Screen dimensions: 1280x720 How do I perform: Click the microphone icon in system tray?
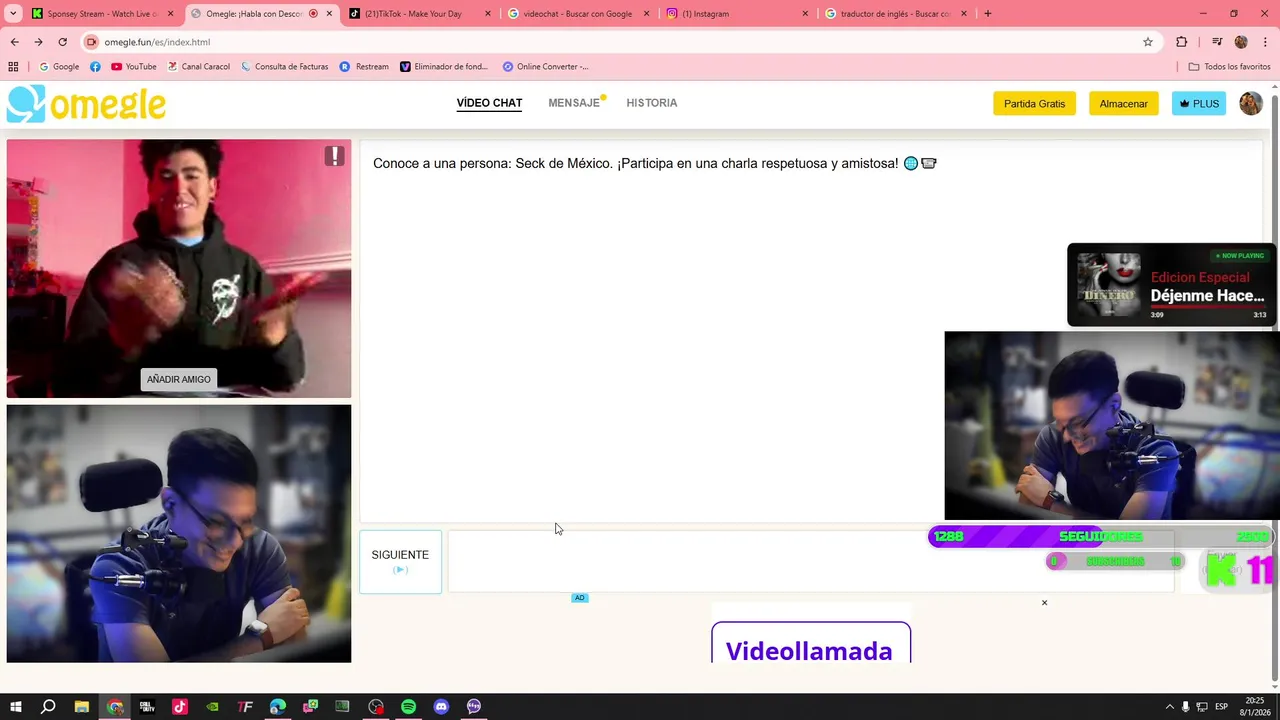point(1186,707)
